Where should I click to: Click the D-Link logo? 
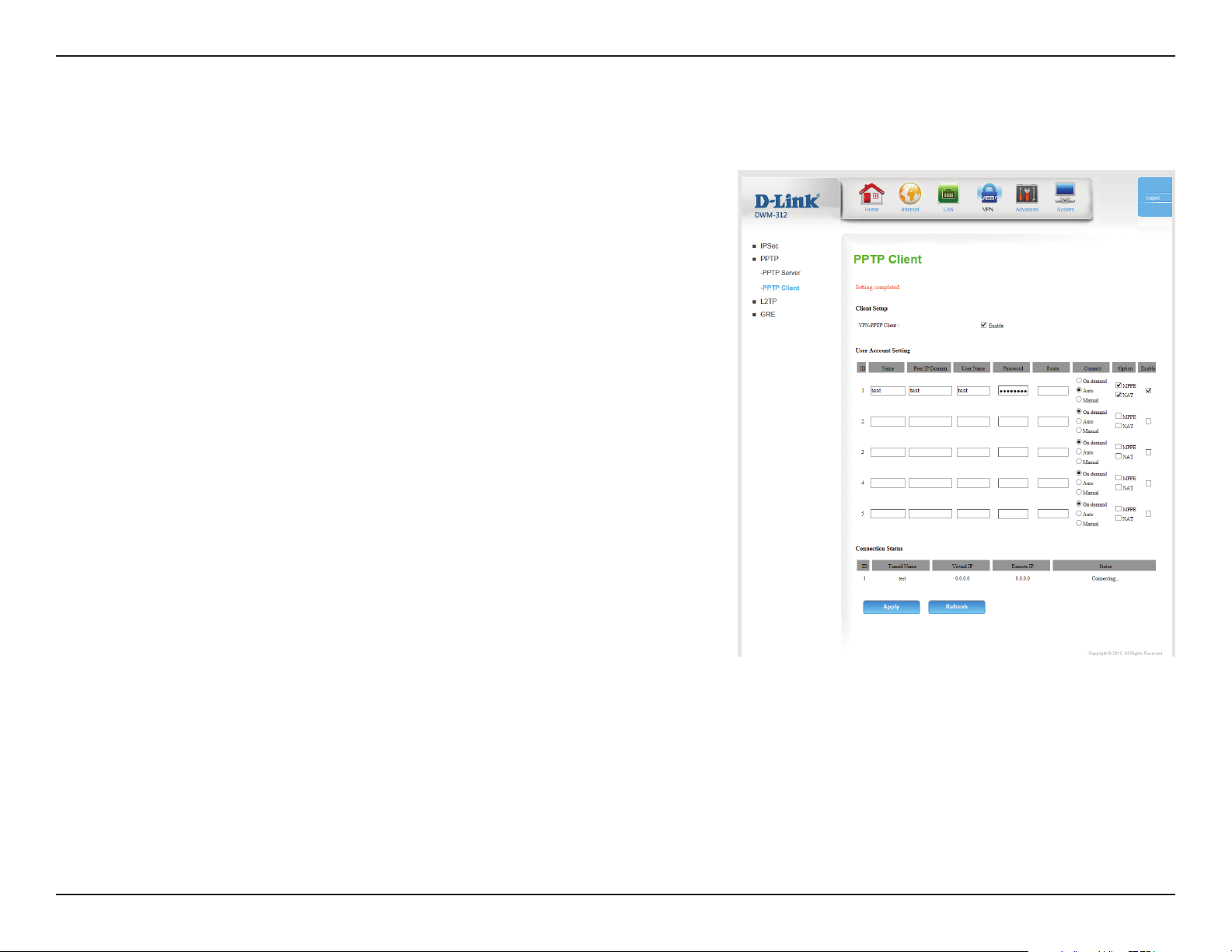point(787,201)
